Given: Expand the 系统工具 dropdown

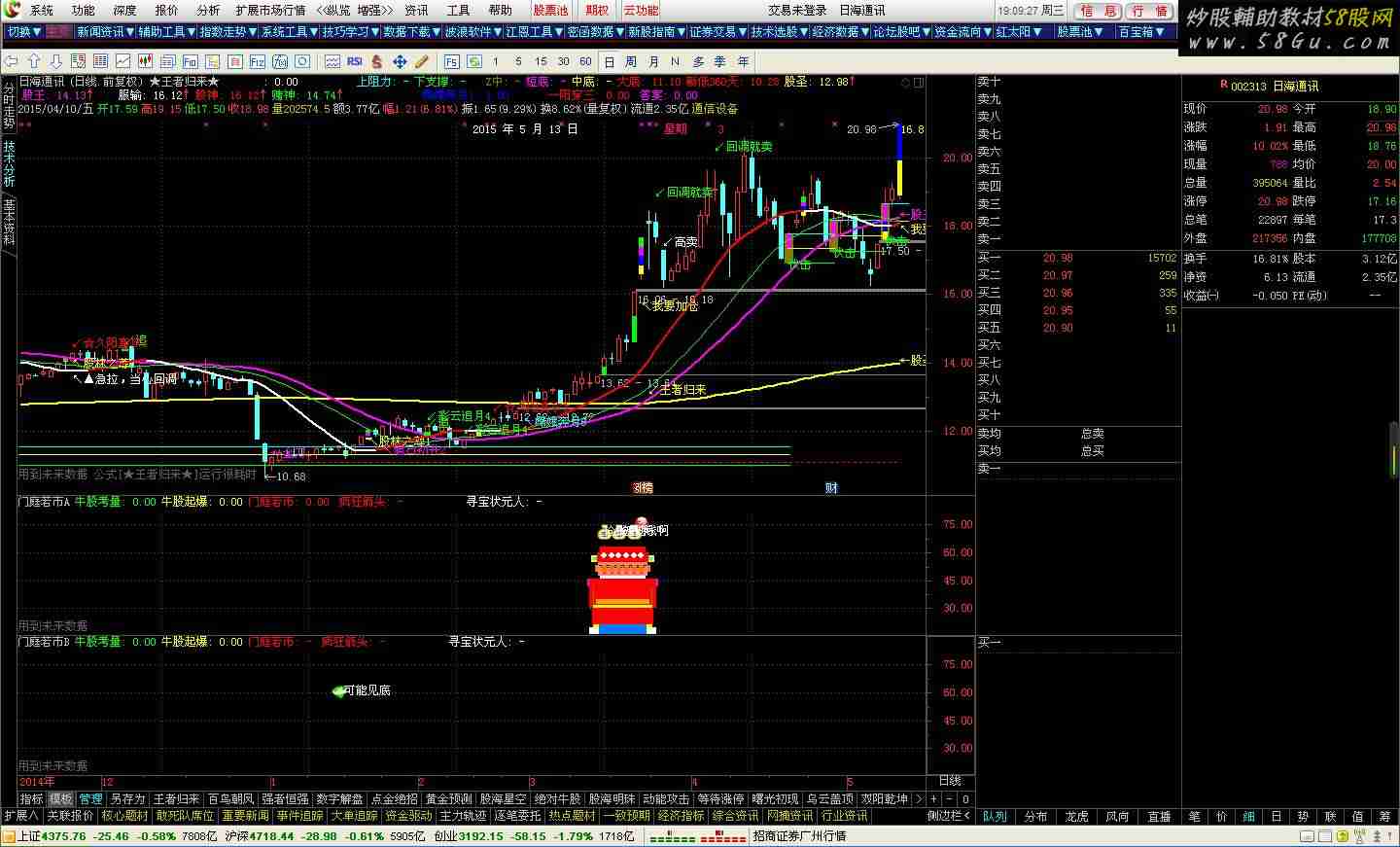Looking at the screenshot, I should point(290,32).
